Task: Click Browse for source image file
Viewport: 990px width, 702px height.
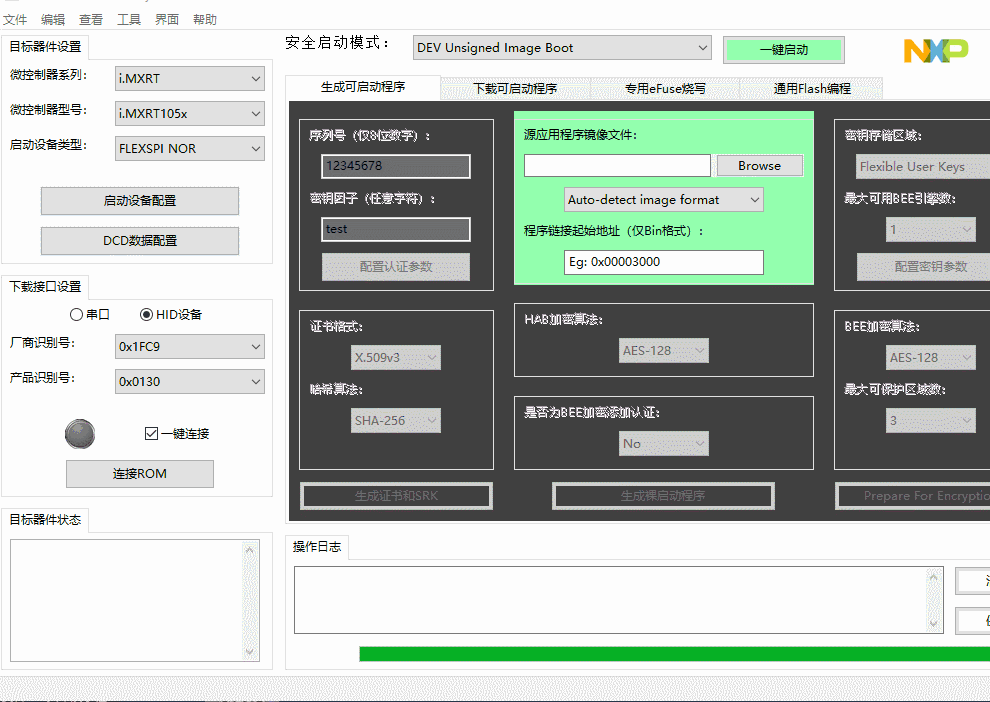Action: click(x=760, y=165)
